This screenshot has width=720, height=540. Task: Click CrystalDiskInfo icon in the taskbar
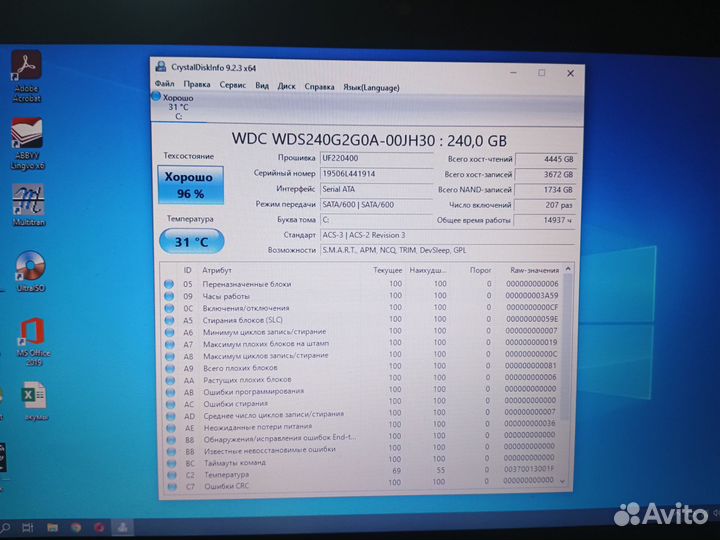[x=123, y=525]
